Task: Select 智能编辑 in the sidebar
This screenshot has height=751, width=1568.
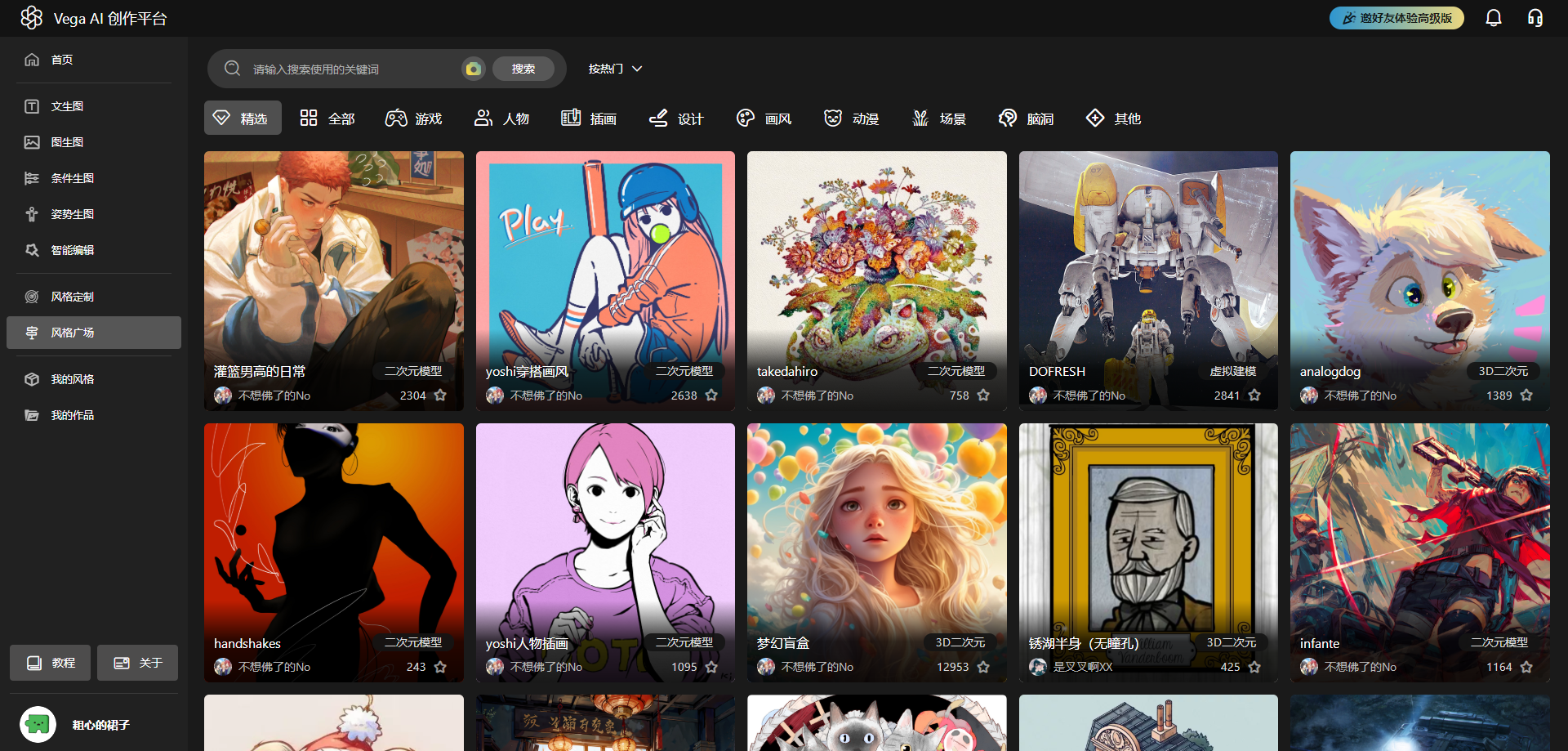Action: (94, 250)
